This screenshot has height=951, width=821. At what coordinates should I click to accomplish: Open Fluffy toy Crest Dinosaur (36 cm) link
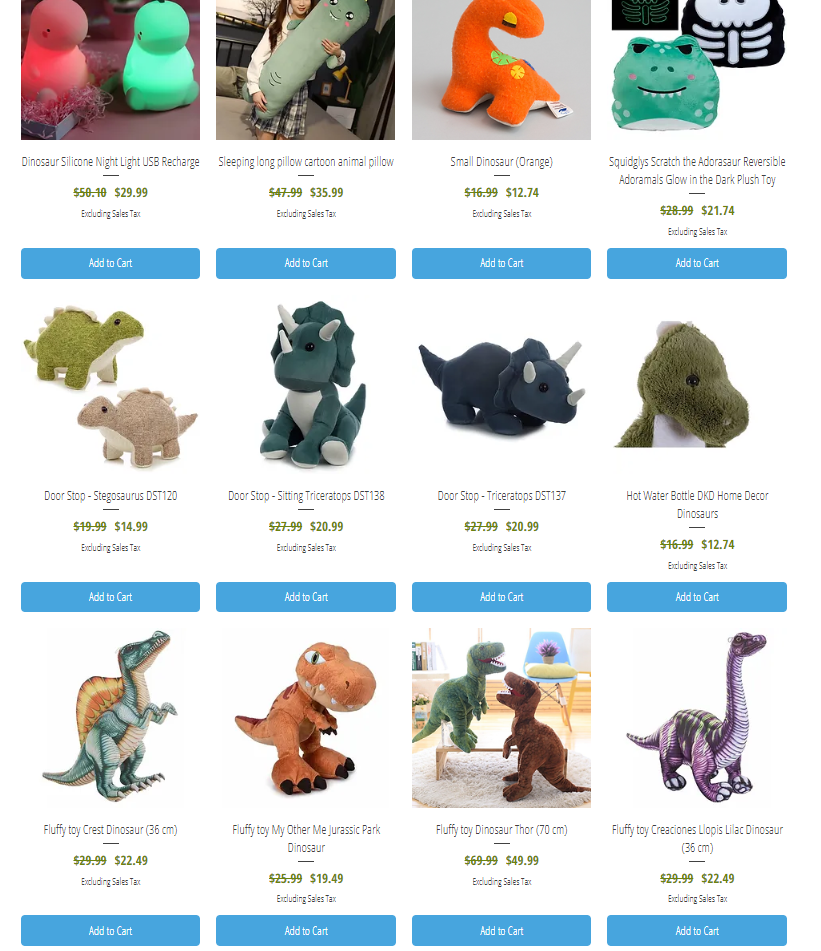coord(110,829)
